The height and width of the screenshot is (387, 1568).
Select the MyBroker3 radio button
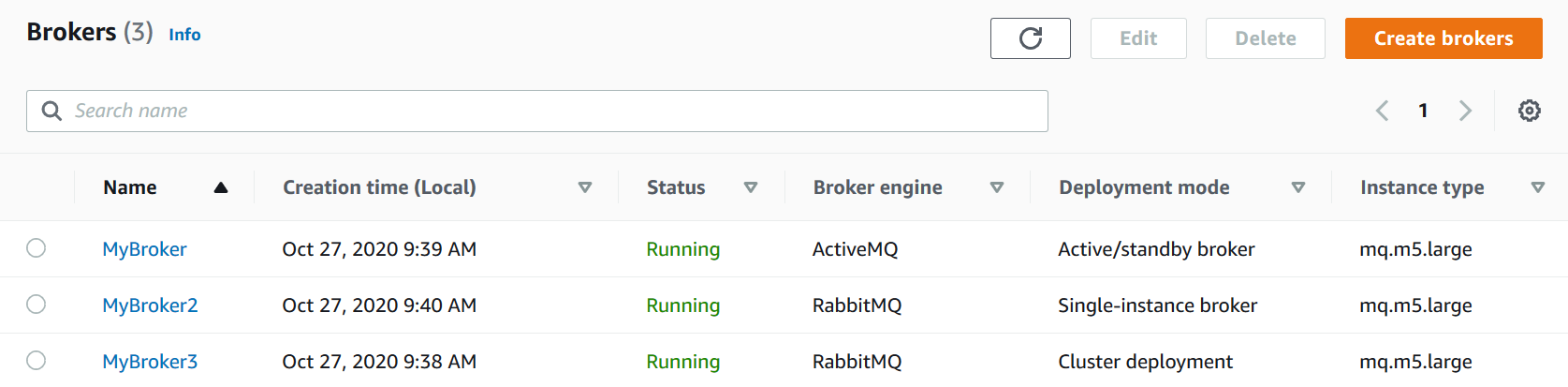pos(37,361)
